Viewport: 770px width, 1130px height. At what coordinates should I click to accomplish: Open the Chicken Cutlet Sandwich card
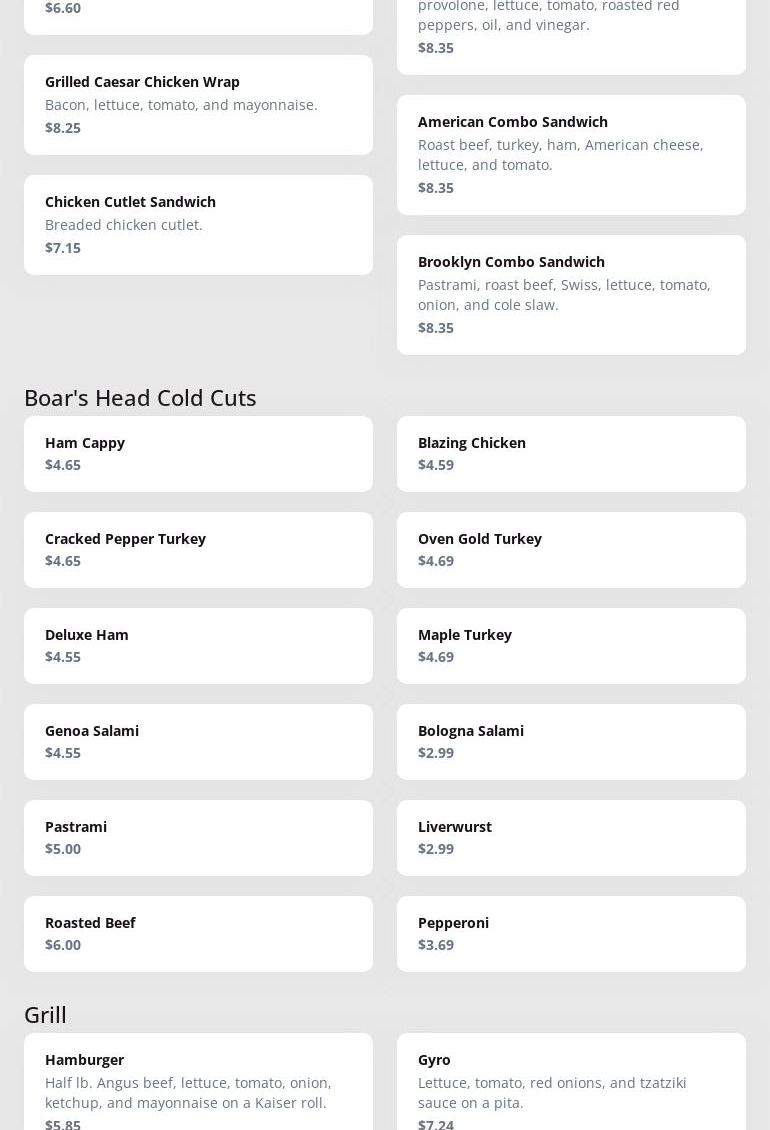click(x=198, y=224)
